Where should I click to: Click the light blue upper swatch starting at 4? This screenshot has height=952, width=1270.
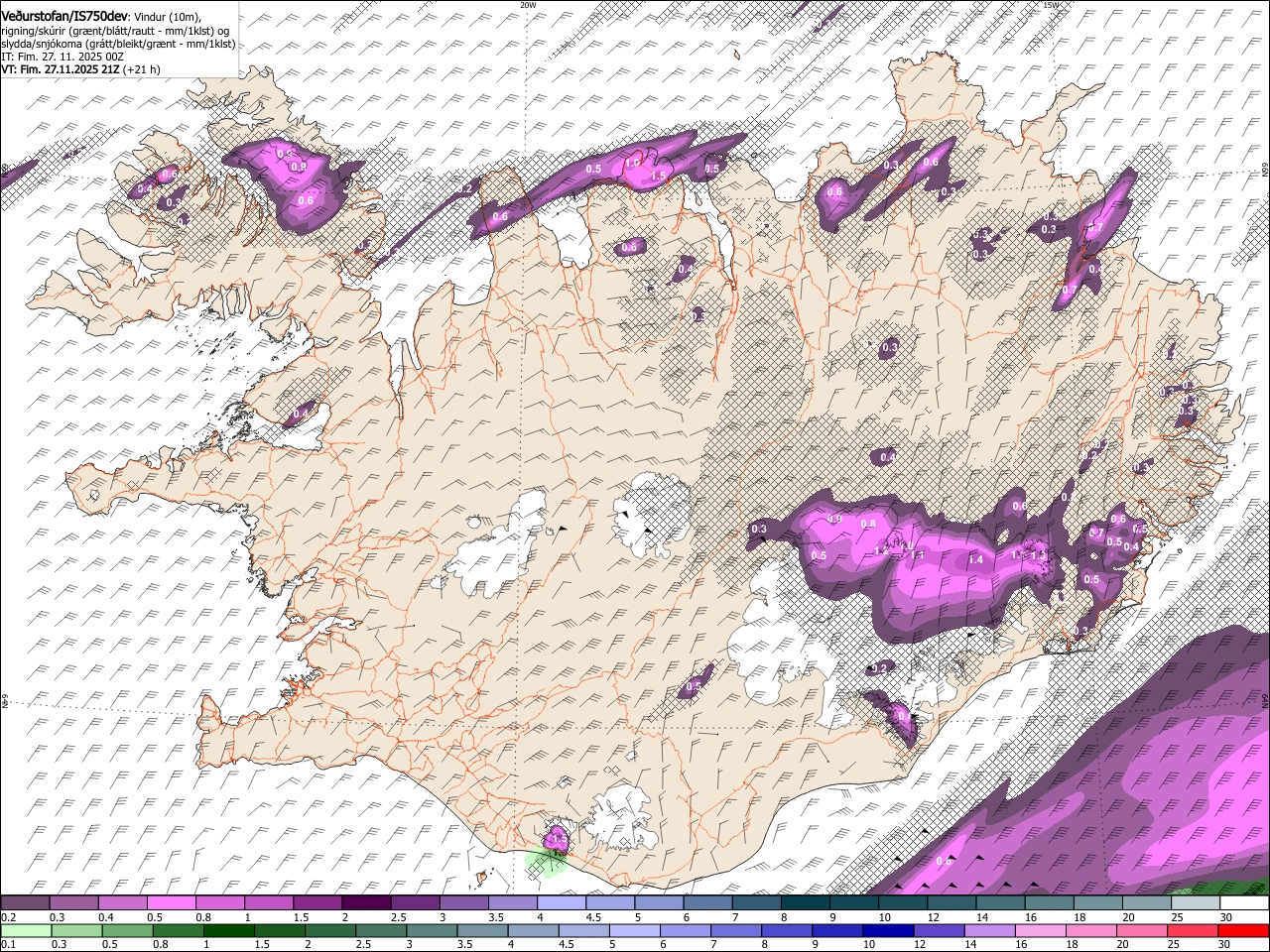[x=560, y=902]
